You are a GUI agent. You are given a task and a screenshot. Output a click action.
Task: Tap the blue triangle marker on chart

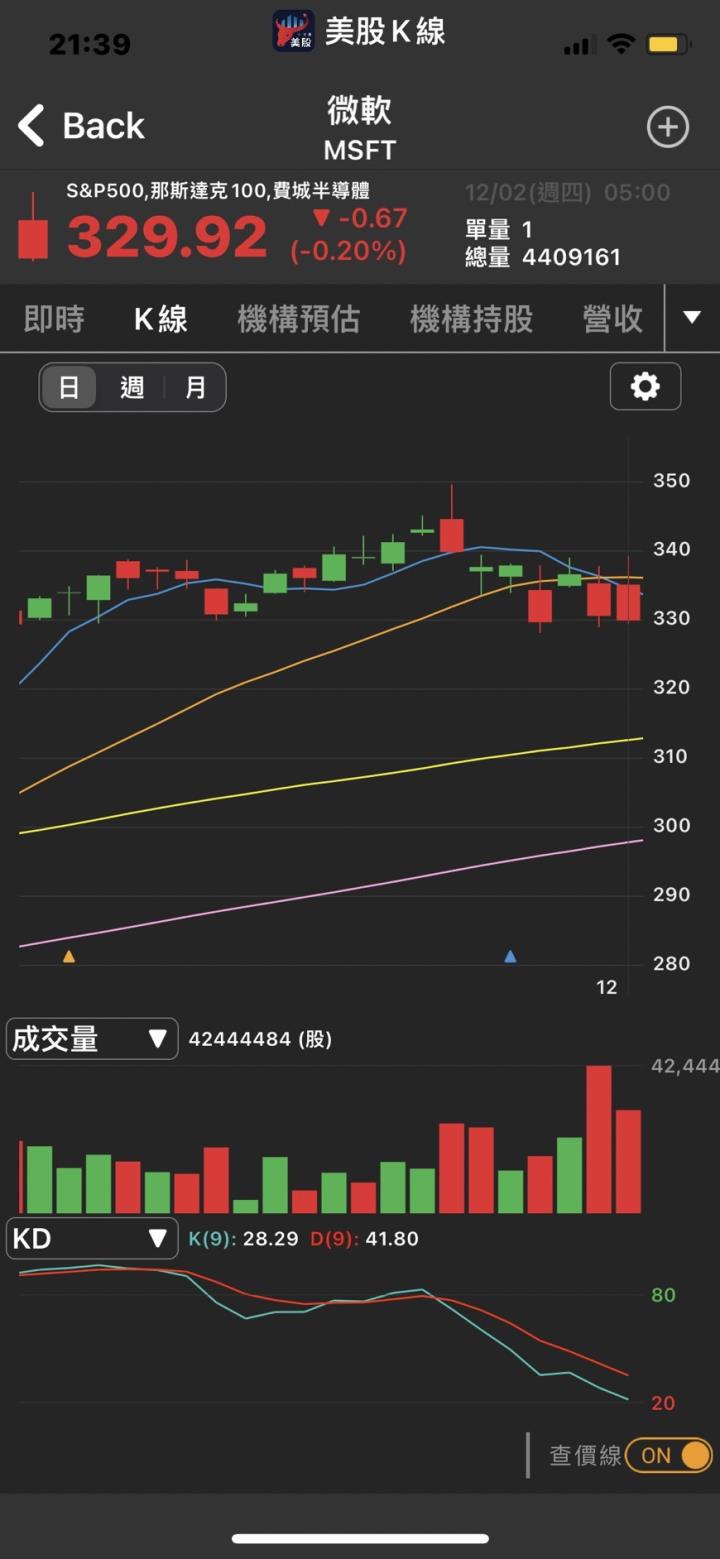pyautogui.click(x=510, y=957)
